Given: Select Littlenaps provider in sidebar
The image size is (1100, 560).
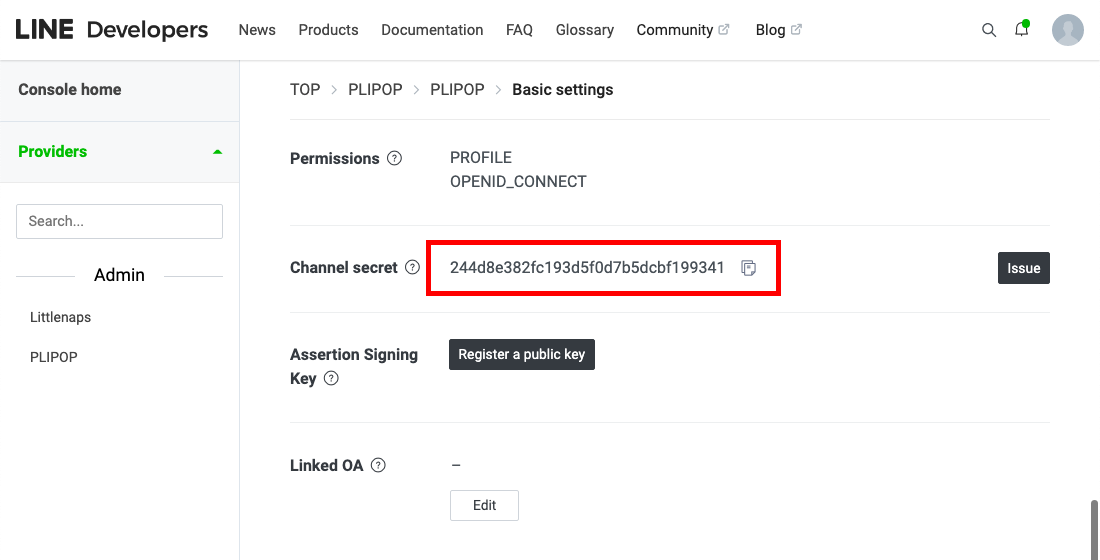Looking at the screenshot, I should (x=61, y=317).
